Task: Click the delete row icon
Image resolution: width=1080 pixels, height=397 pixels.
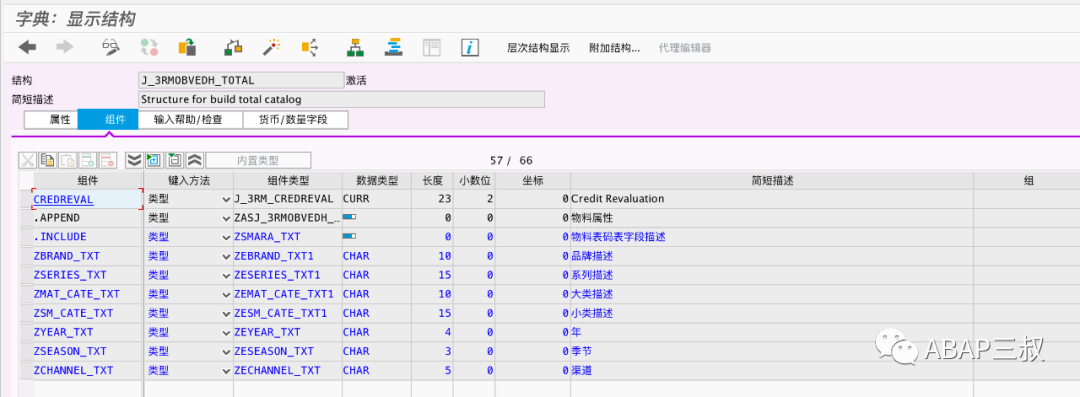Action: coord(107,160)
